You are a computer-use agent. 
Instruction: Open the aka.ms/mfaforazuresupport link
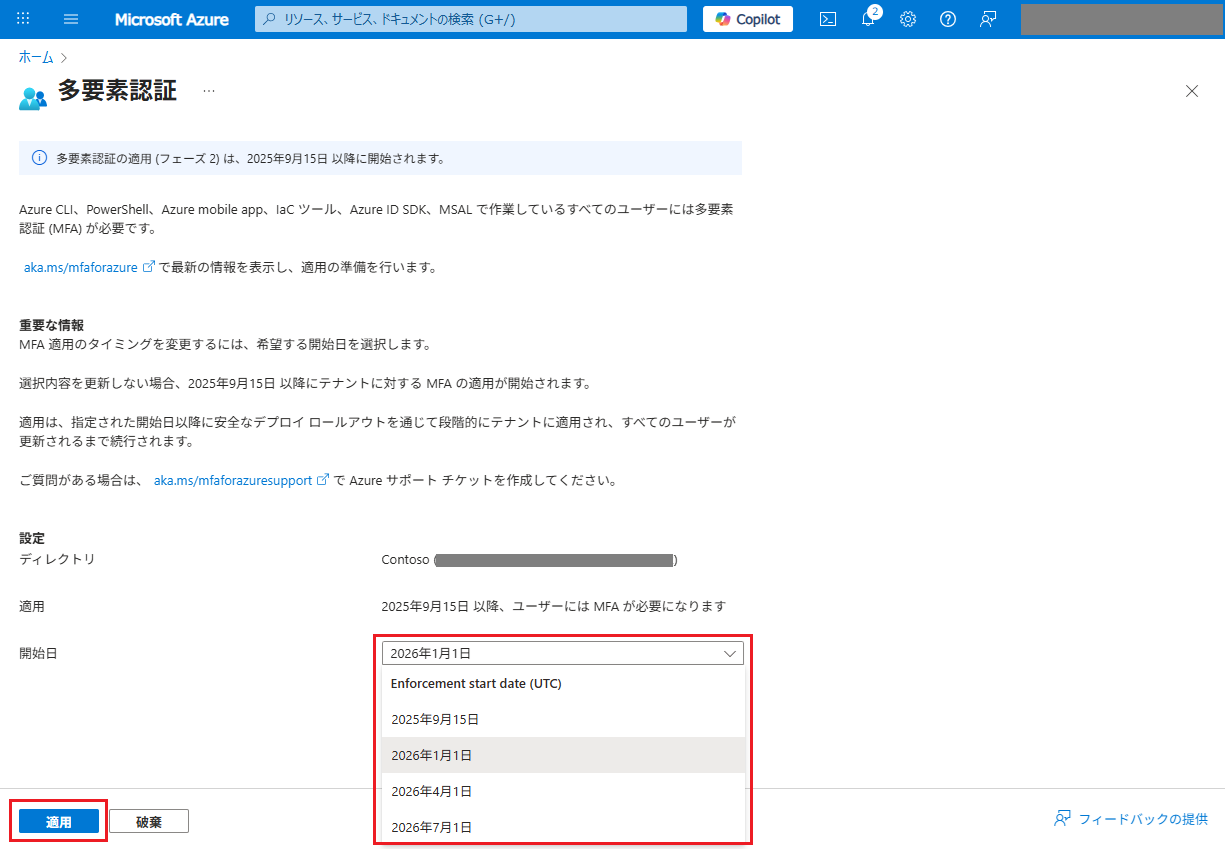234,479
